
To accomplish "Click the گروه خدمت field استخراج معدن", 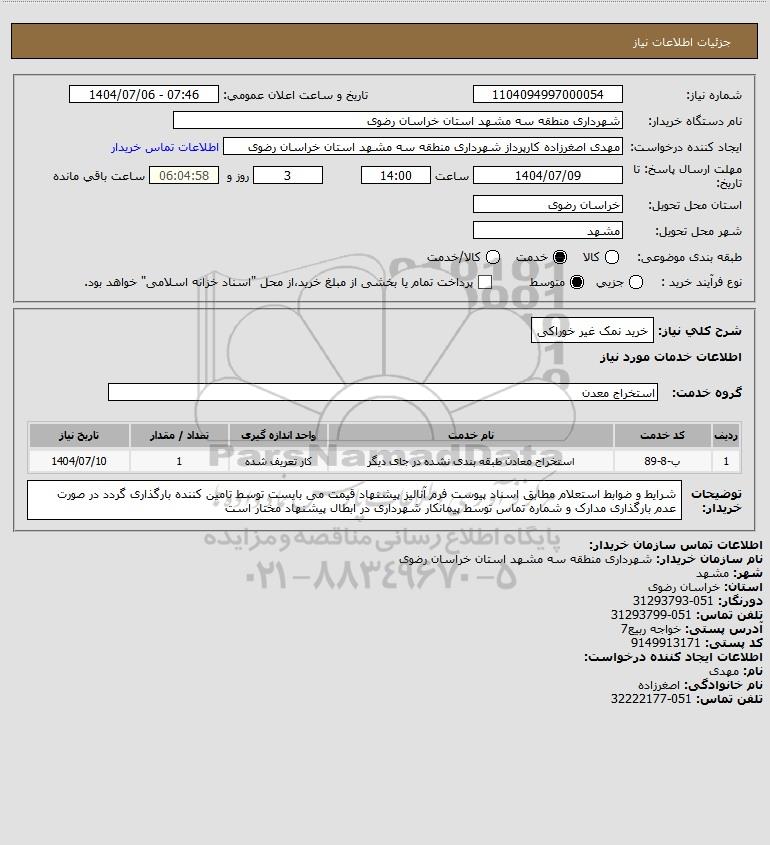I will 383,392.
